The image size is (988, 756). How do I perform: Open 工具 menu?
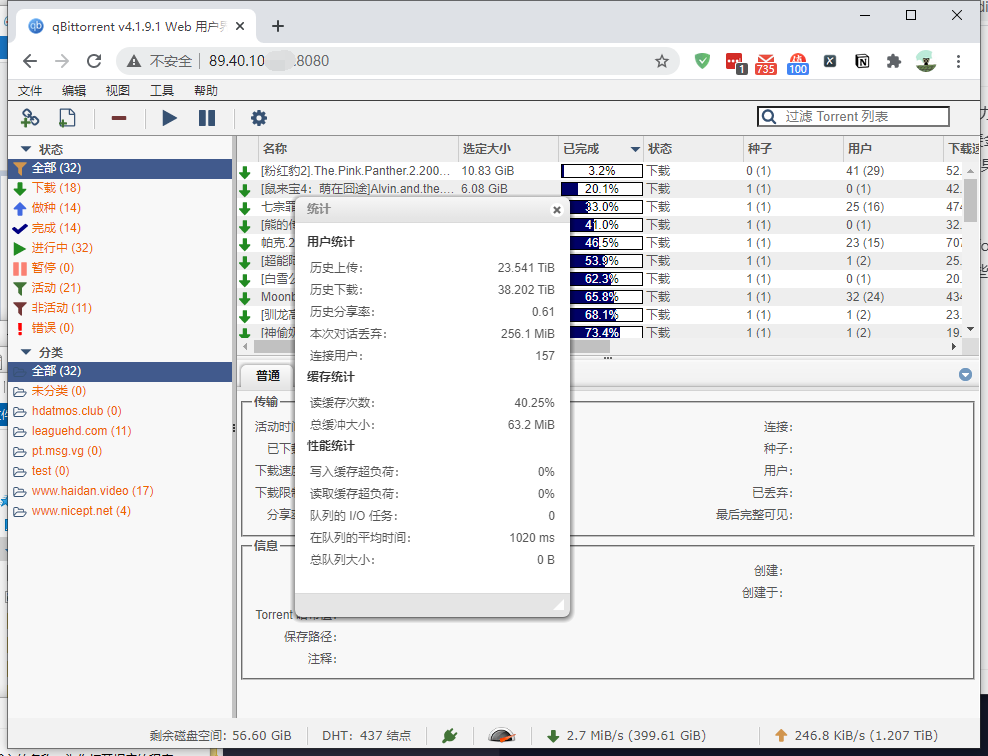[x=162, y=91]
